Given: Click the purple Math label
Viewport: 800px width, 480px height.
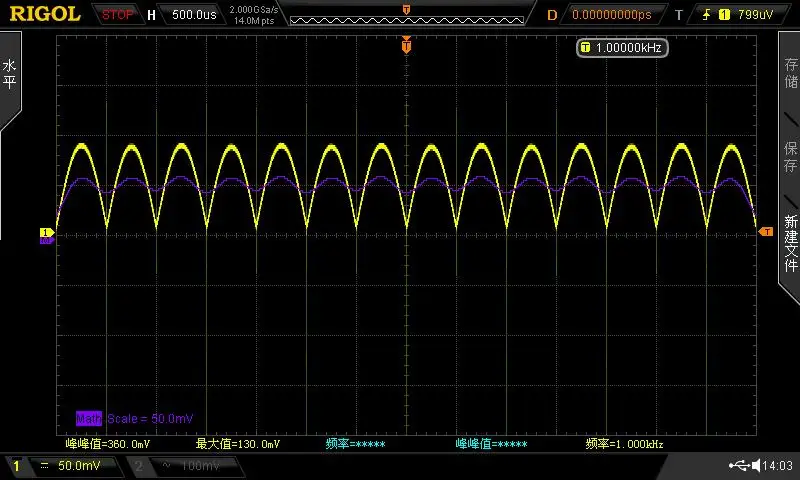Looking at the screenshot, I should (x=89, y=419).
